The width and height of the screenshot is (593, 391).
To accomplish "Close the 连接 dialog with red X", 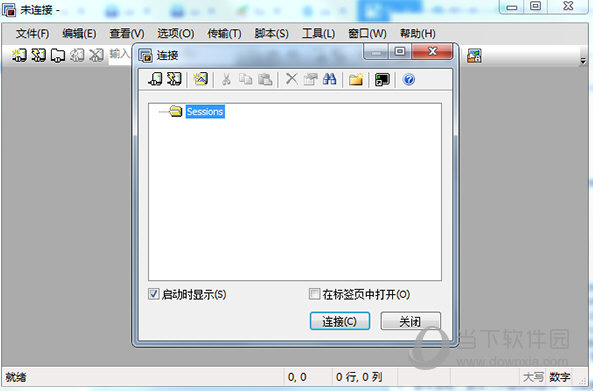I will pos(432,51).
